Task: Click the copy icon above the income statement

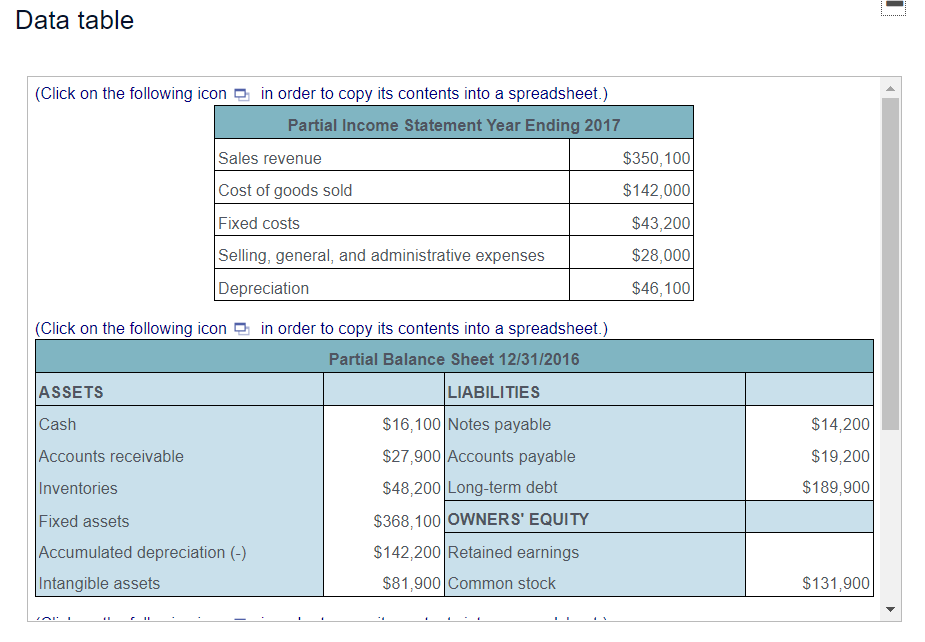Action: (240, 93)
